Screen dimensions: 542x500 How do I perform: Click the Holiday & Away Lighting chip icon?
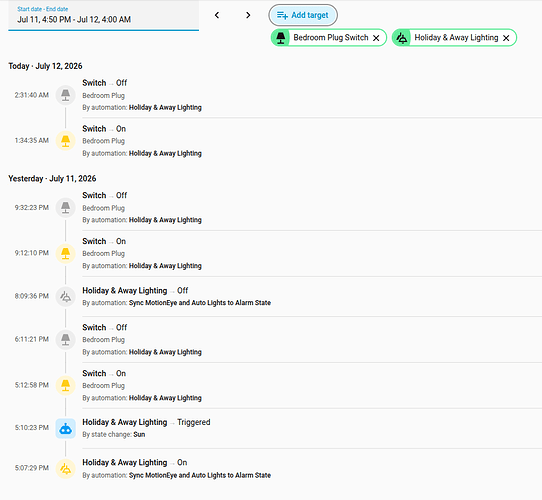coord(402,38)
